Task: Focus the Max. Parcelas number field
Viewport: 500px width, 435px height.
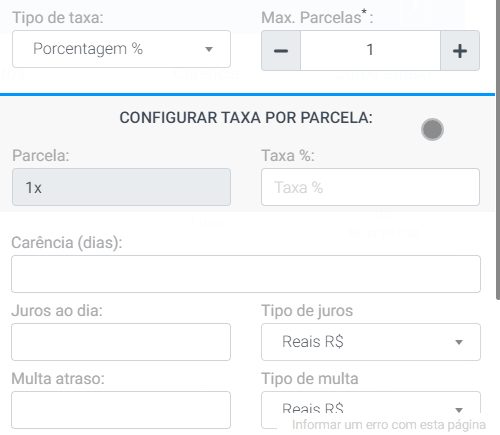Action: coord(370,51)
